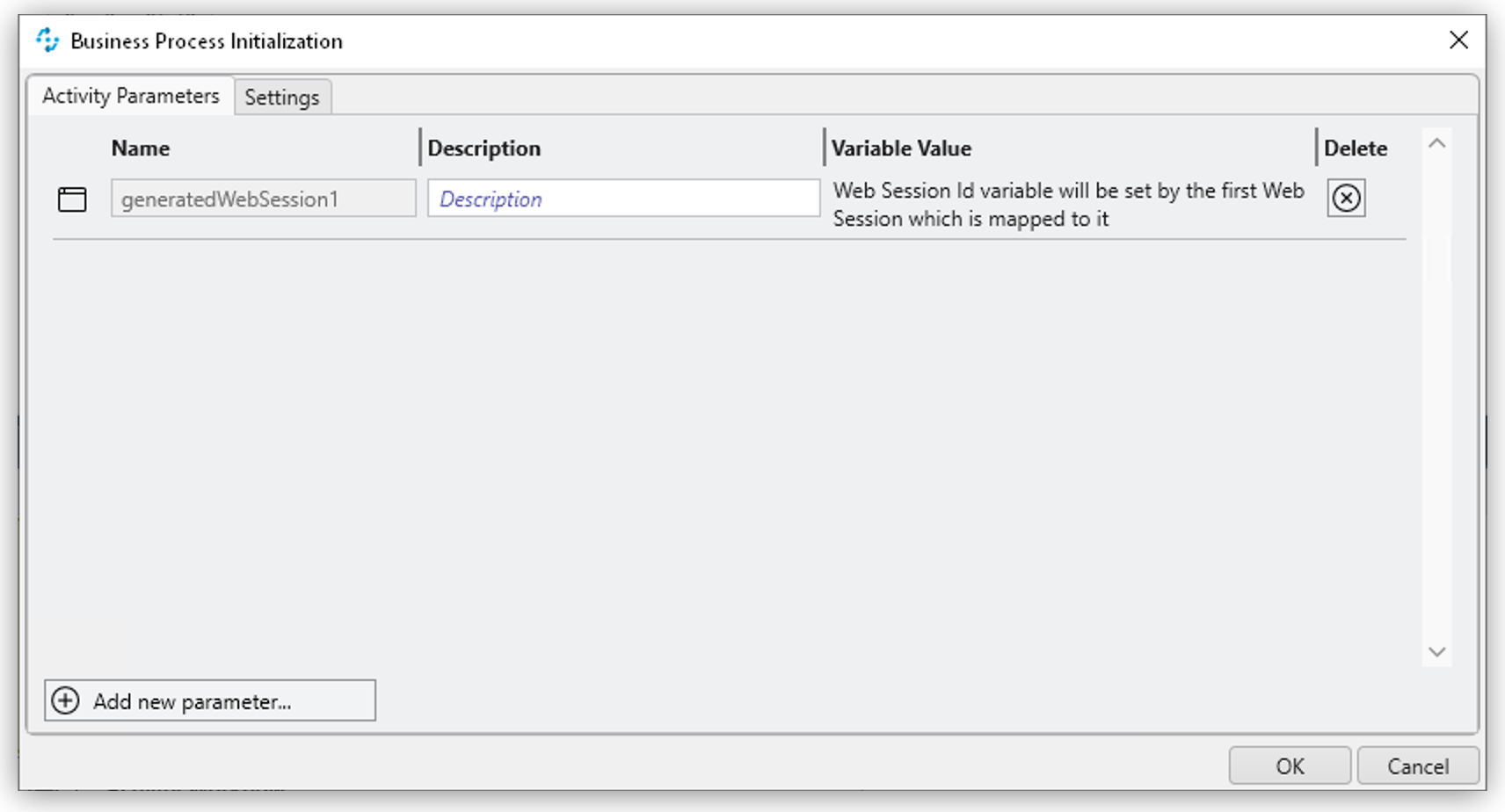Click the Description placeholder input field
Image resolution: width=1505 pixels, height=812 pixels.
point(622,199)
